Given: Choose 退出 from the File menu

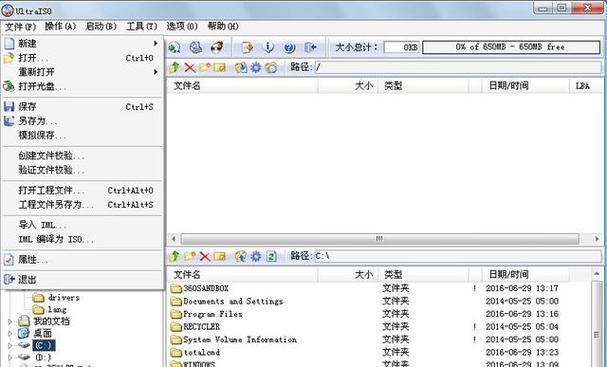Looking at the screenshot, I should [82, 279].
